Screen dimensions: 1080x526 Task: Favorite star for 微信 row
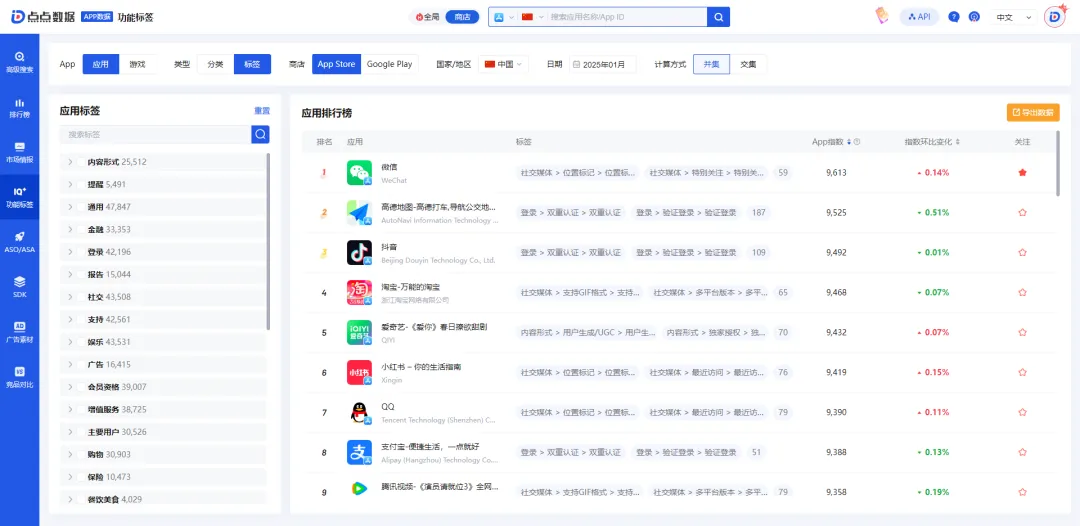tap(1022, 173)
